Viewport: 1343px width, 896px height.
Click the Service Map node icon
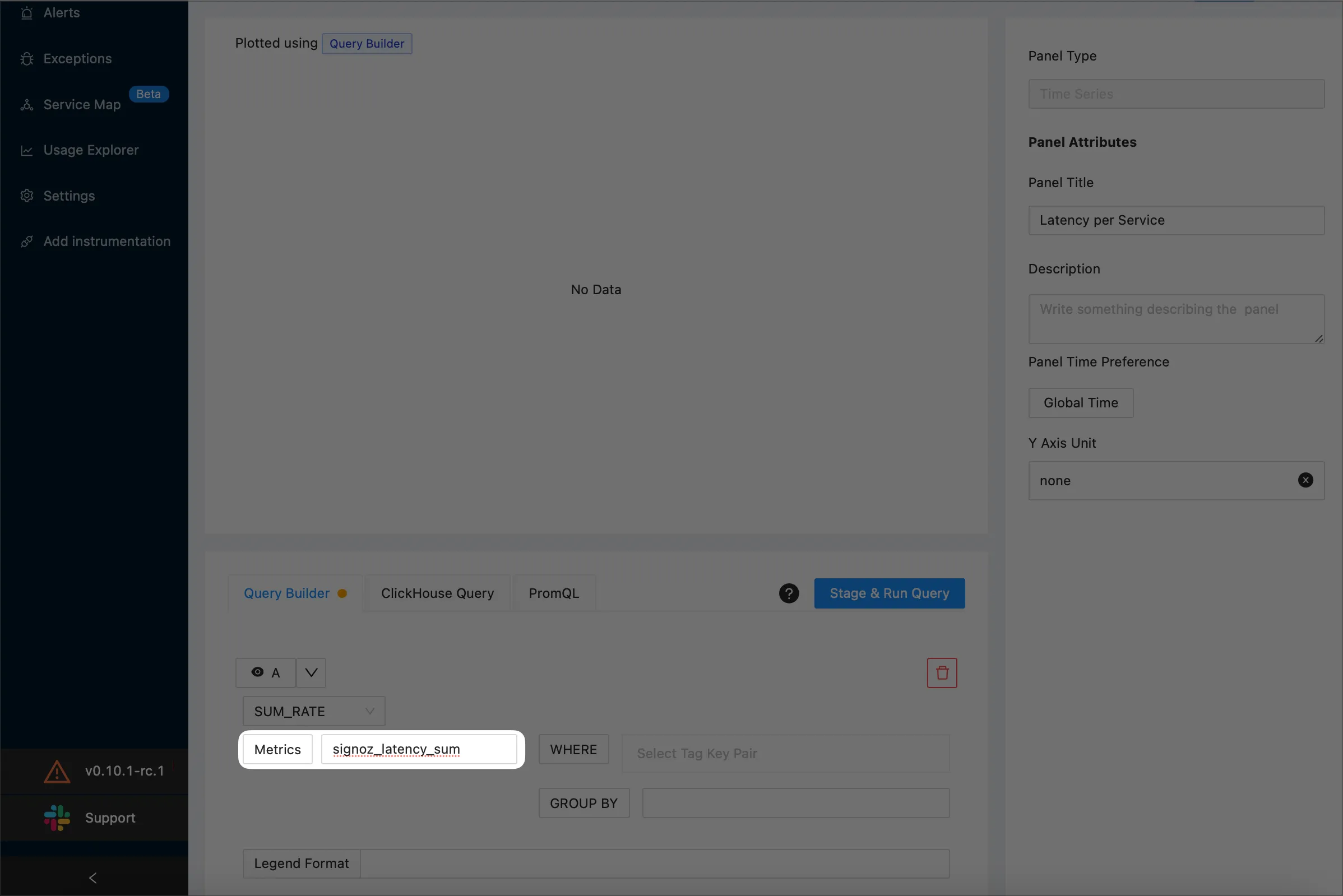(x=26, y=105)
